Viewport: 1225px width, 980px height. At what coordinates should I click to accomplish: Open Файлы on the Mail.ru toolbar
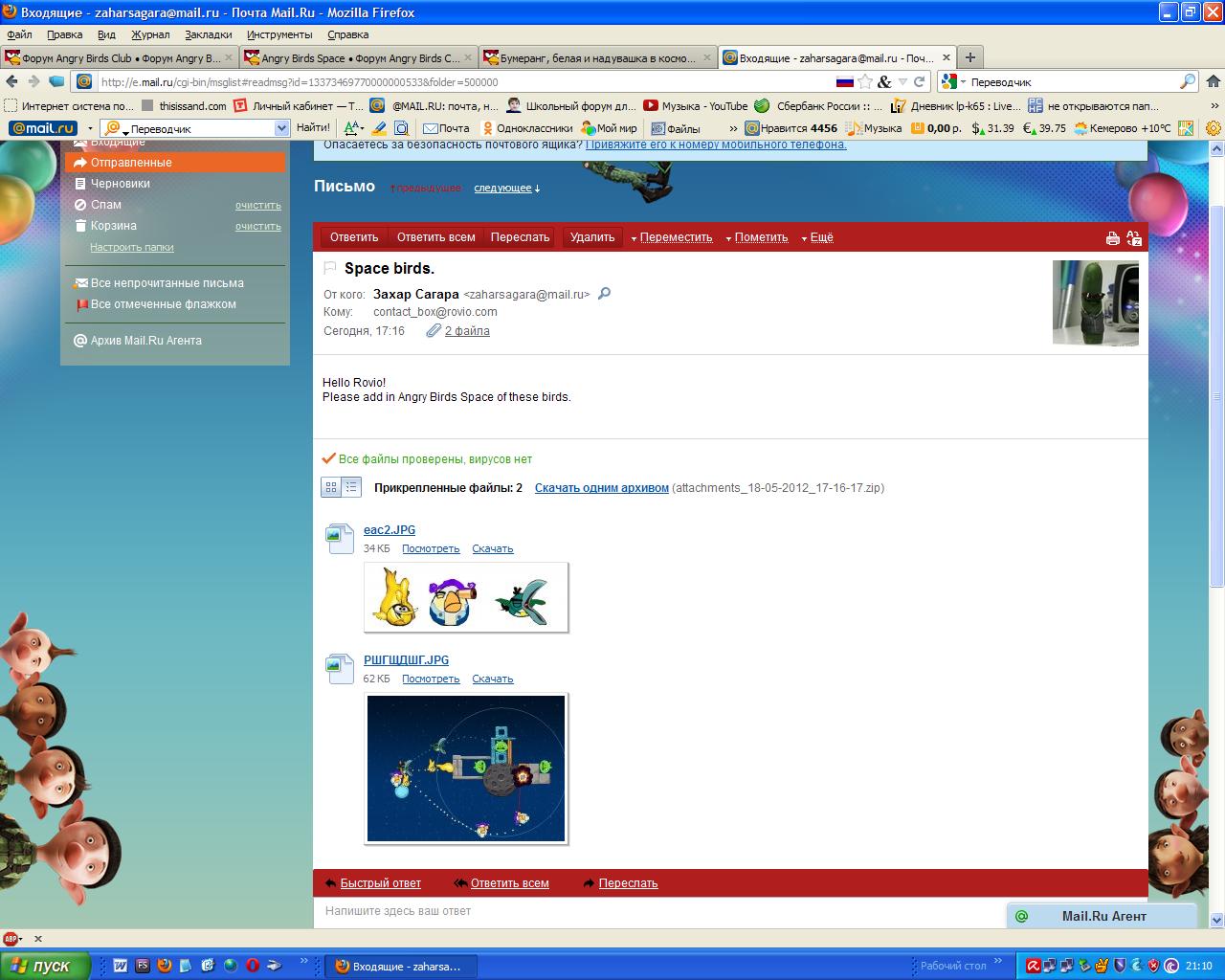676,128
